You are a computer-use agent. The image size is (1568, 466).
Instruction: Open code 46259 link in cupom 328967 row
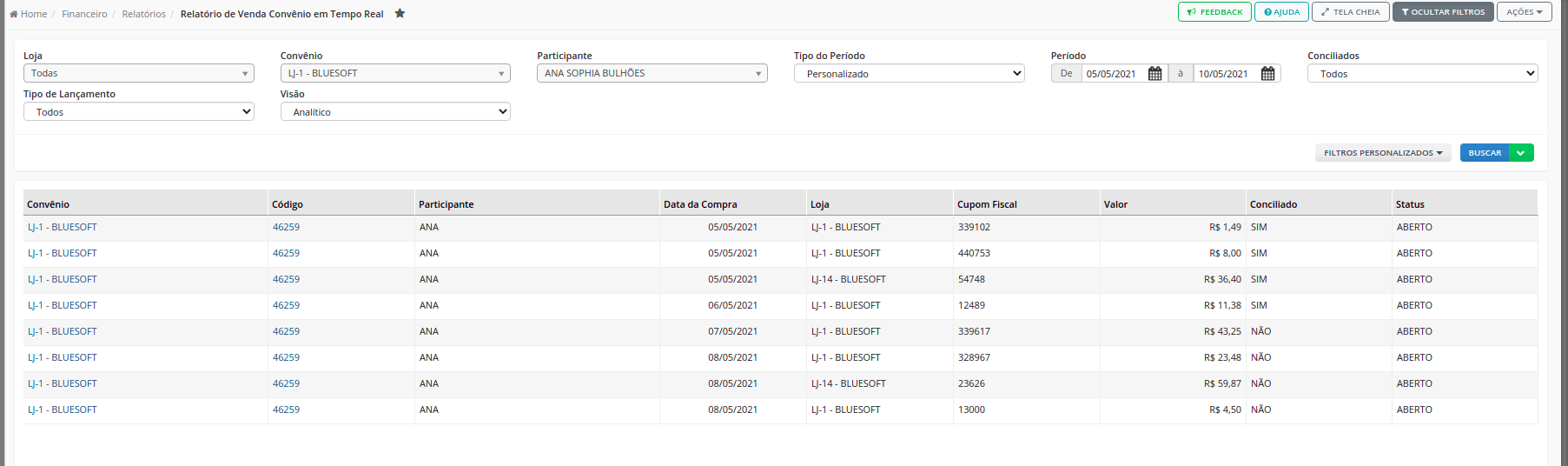click(286, 357)
